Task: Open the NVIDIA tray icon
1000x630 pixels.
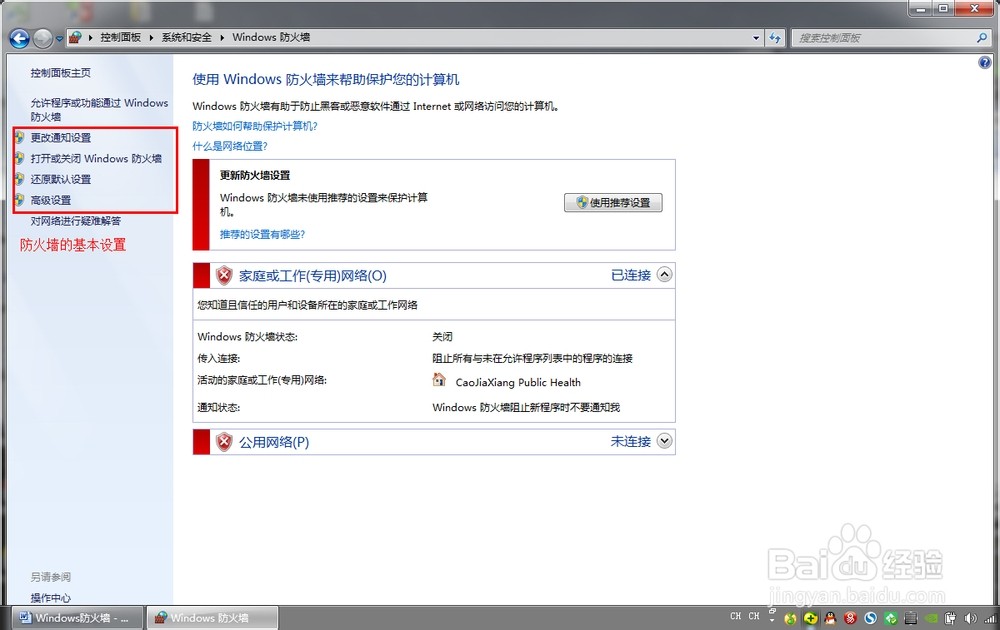Action: click(931, 618)
